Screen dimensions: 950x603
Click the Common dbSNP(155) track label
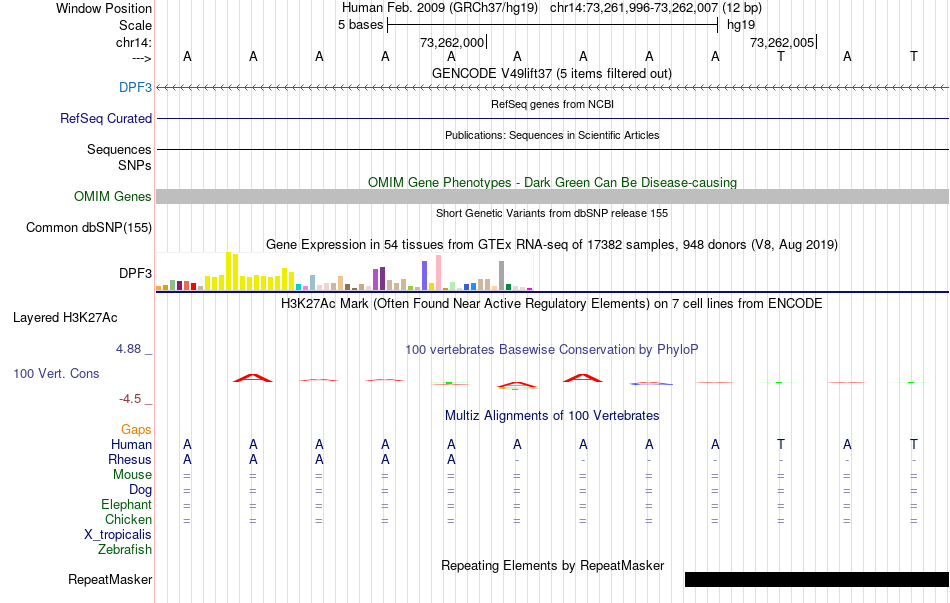tap(89, 227)
